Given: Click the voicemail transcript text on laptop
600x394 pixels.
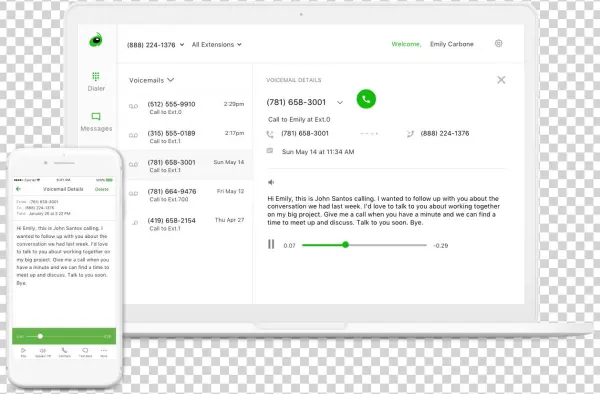Looking at the screenshot, I should tap(383, 210).
